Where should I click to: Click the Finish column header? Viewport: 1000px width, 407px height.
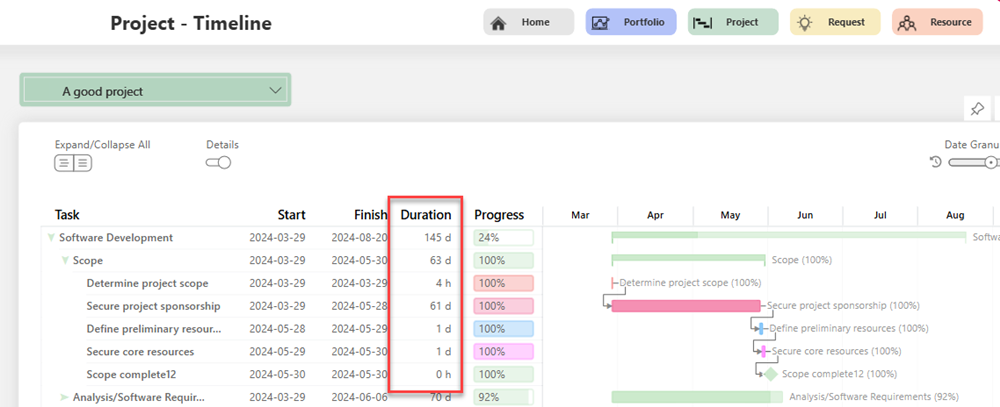(x=370, y=215)
